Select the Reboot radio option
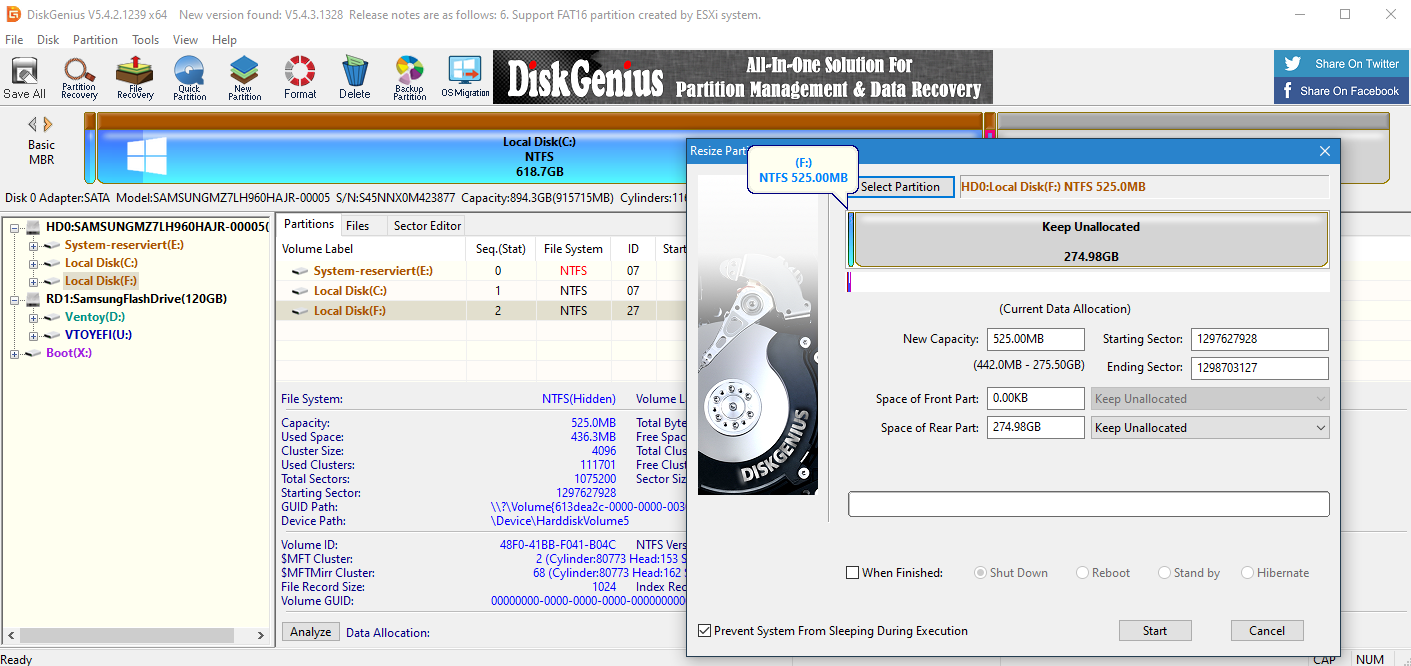1411x666 pixels. click(1083, 573)
